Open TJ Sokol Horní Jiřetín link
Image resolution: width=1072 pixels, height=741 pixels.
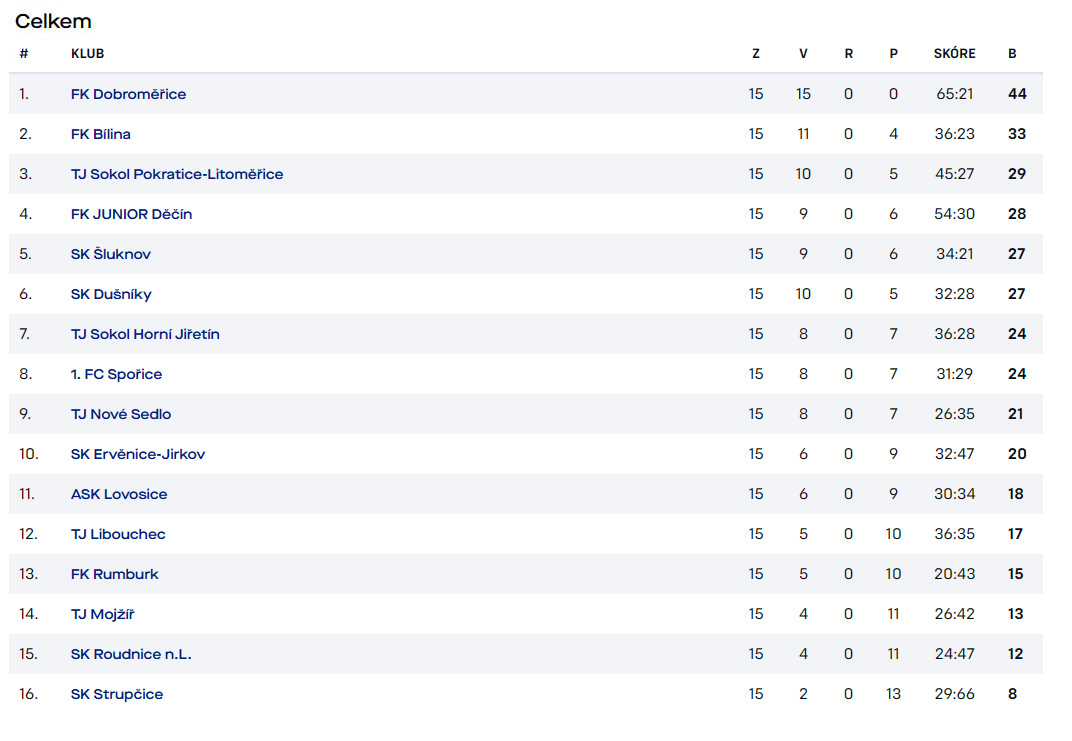(145, 334)
